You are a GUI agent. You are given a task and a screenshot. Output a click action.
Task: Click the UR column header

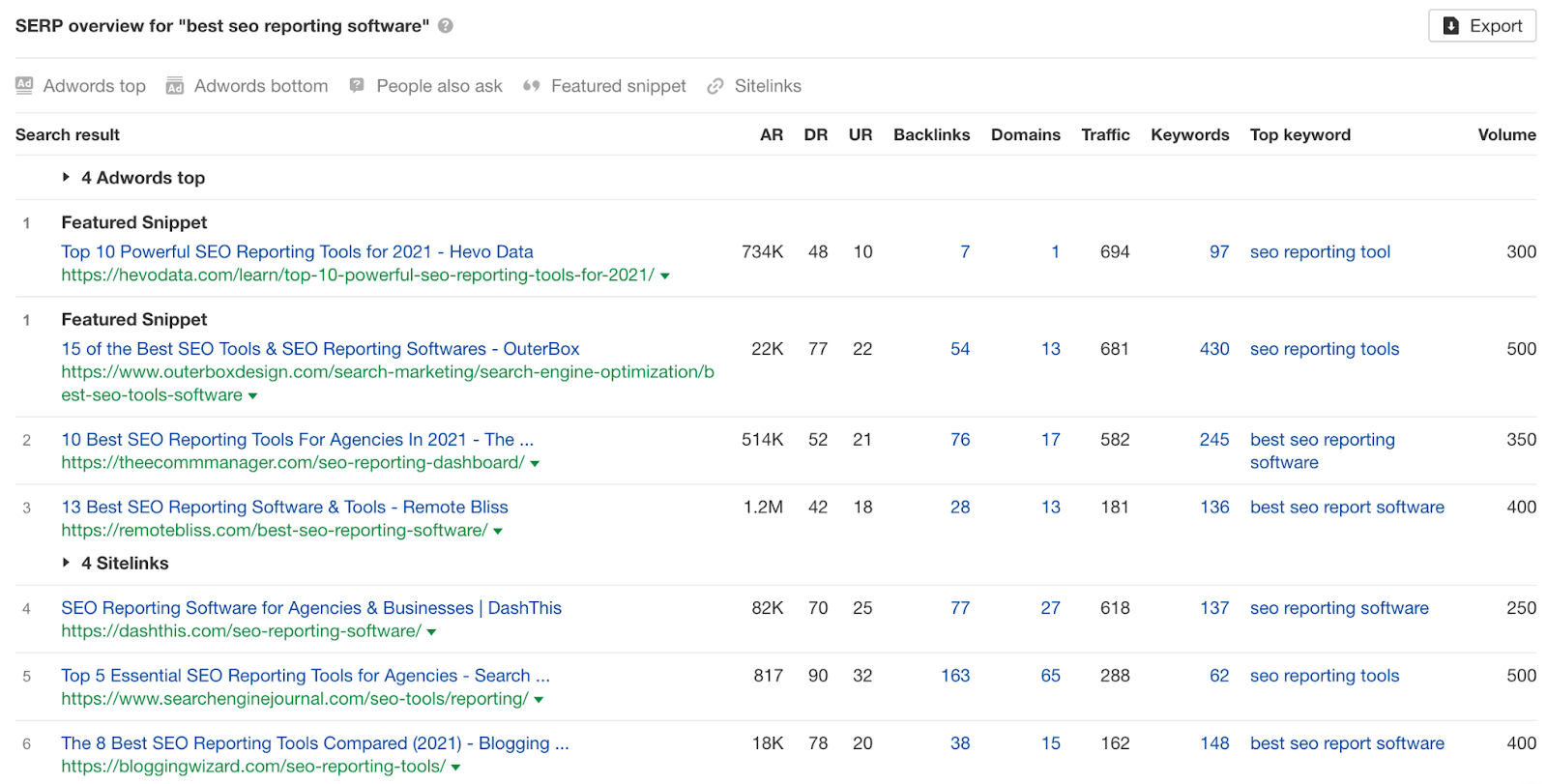pyautogui.click(x=861, y=135)
